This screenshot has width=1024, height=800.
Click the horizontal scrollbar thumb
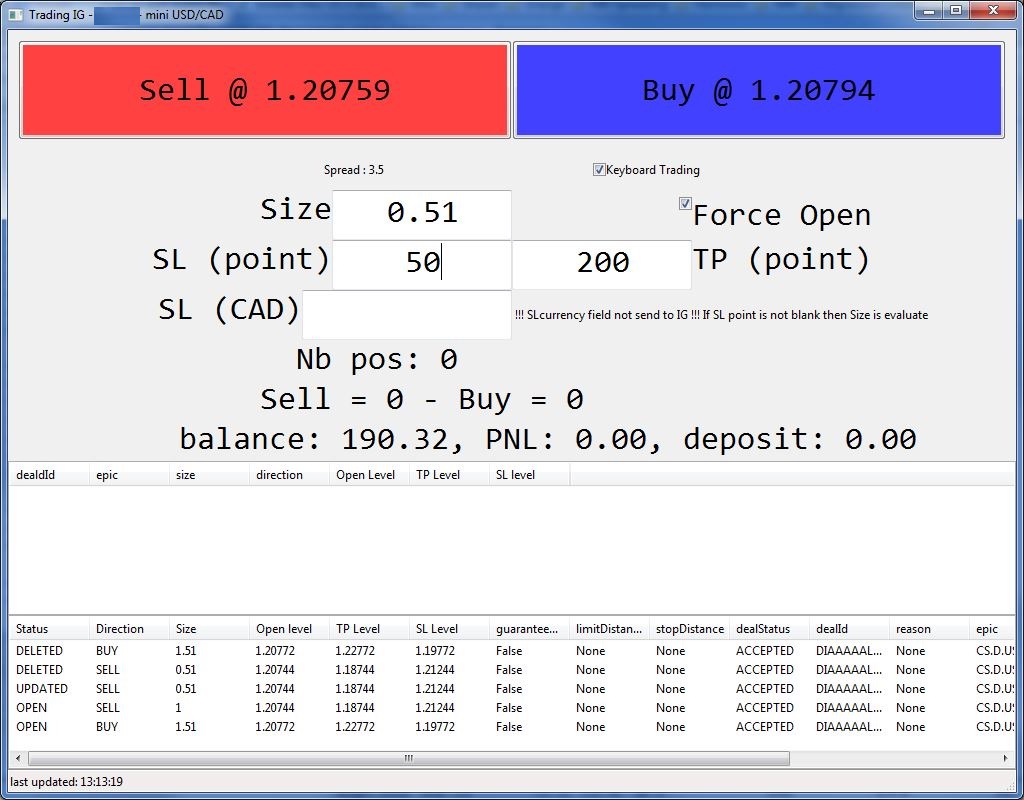pyautogui.click(x=409, y=758)
